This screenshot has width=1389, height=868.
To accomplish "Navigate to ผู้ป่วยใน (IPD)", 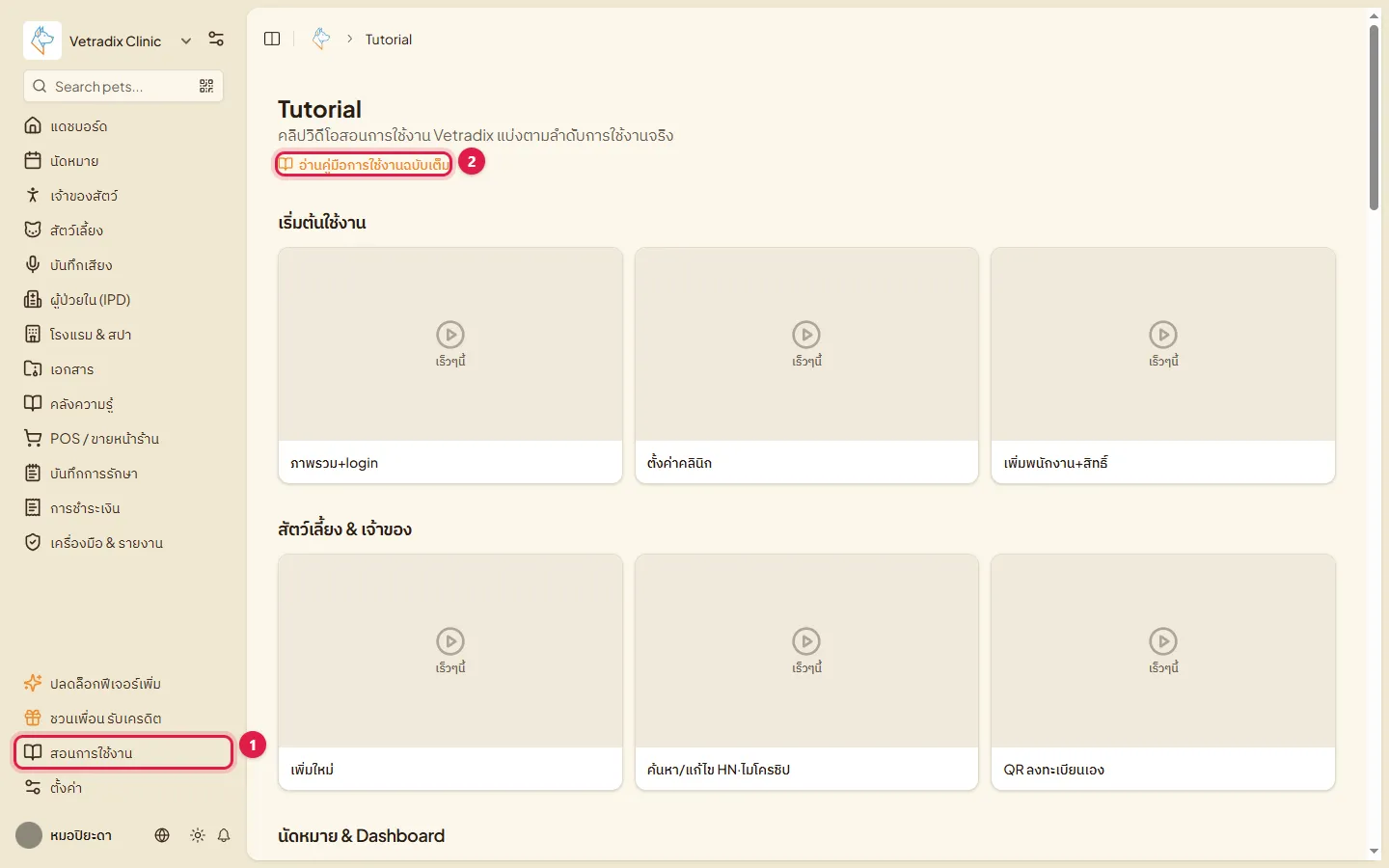I will pyautogui.click(x=123, y=300).
